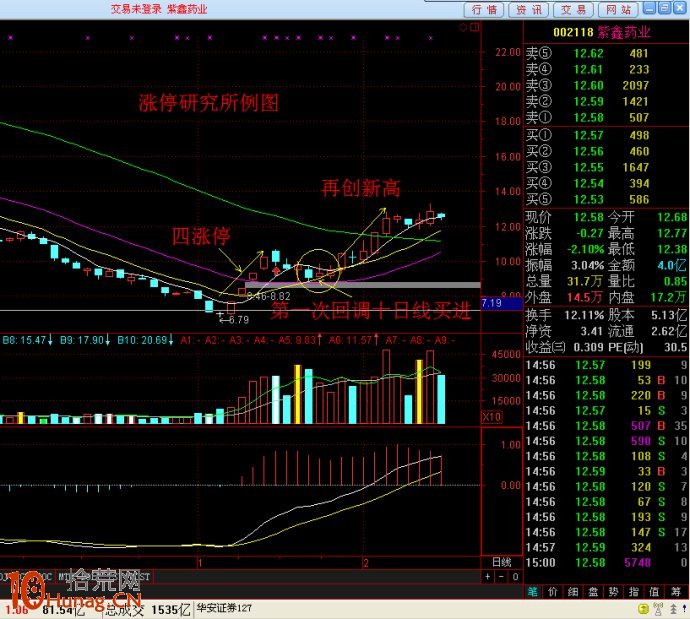Click the 金额 value 4.0亿
The height and width of the screenshot is (619, 690).
tap(672, 265)
